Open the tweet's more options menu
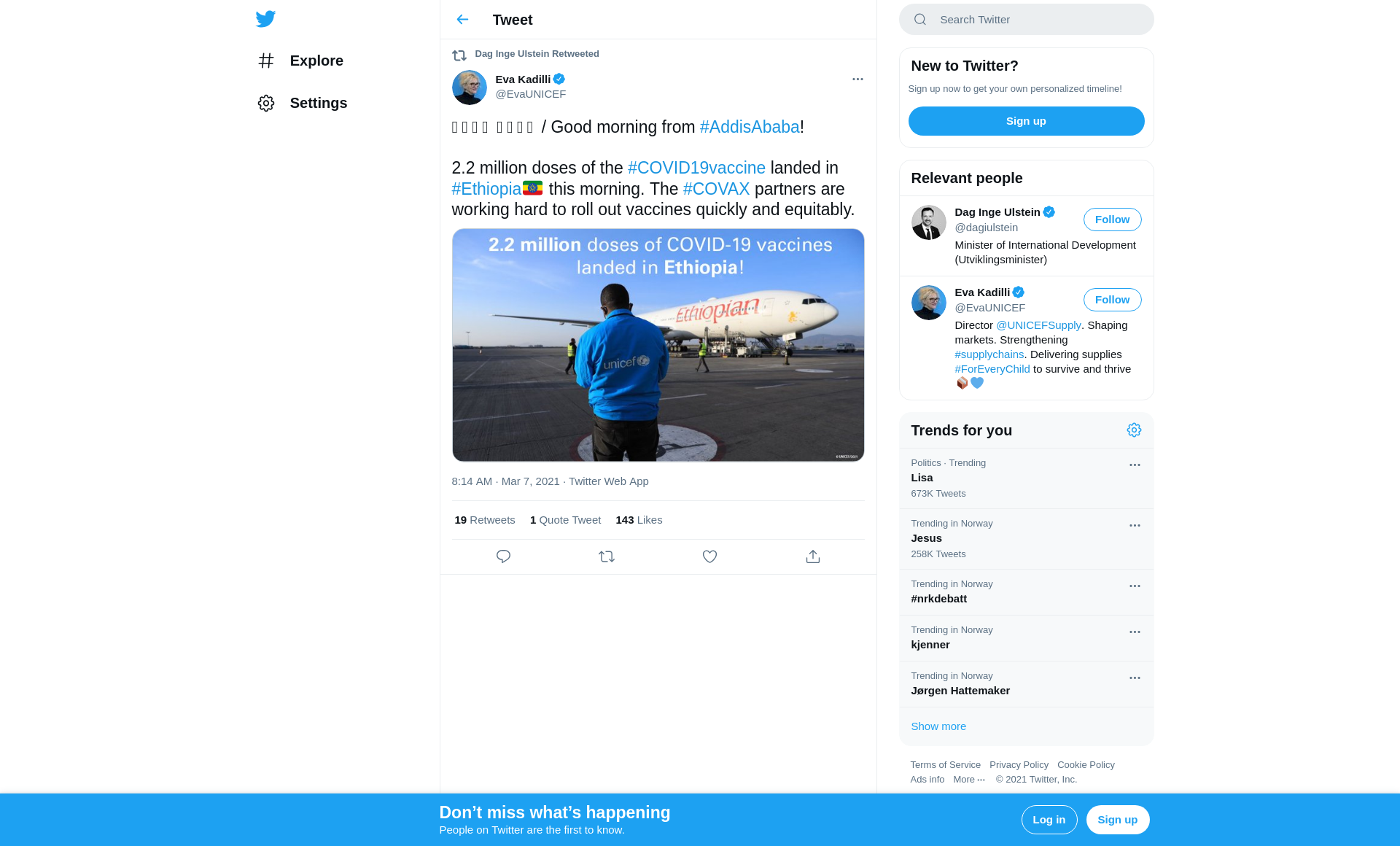Screen dimensions: 1400x846 tap(857, 79)
